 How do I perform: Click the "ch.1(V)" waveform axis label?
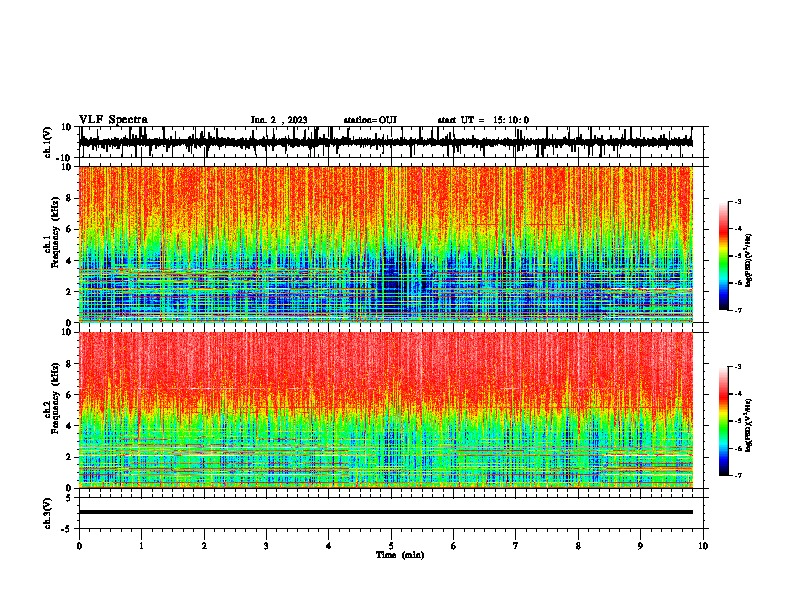48,142
